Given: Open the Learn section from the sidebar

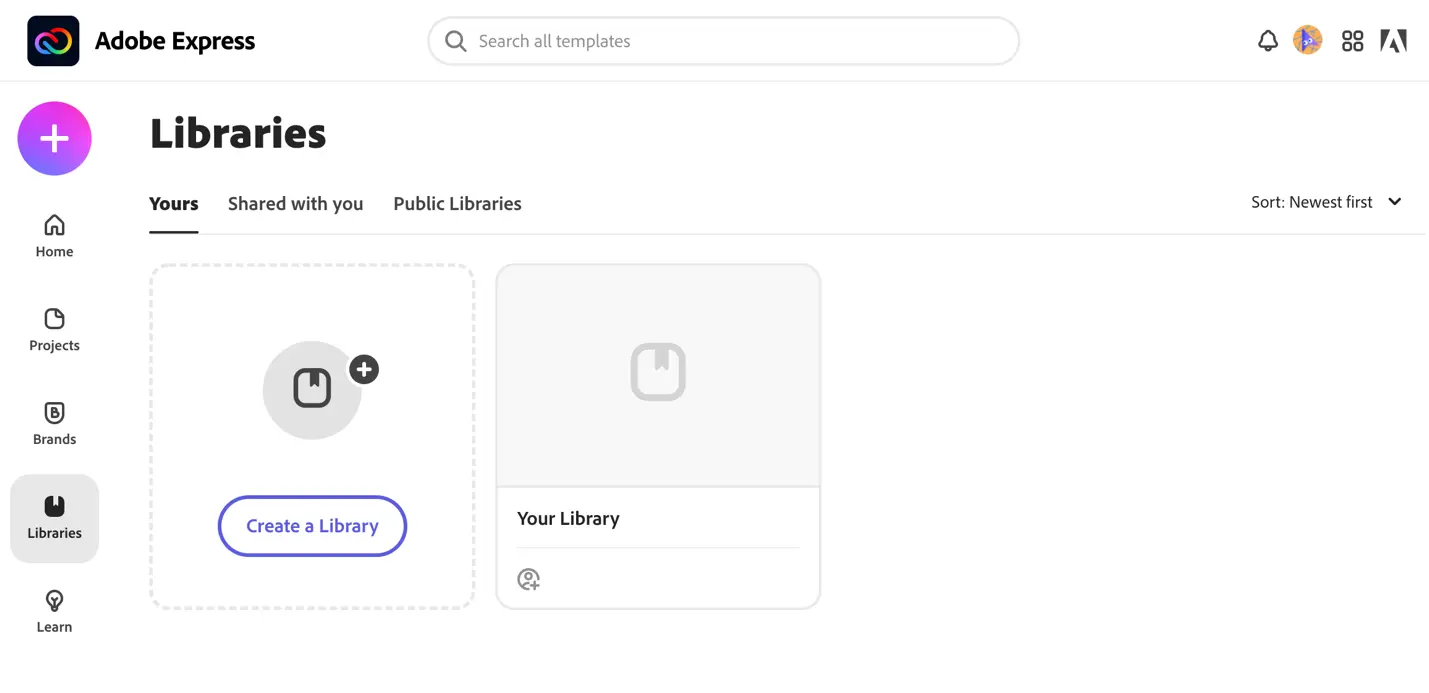Looking at the screenshot, I should 54,610.
